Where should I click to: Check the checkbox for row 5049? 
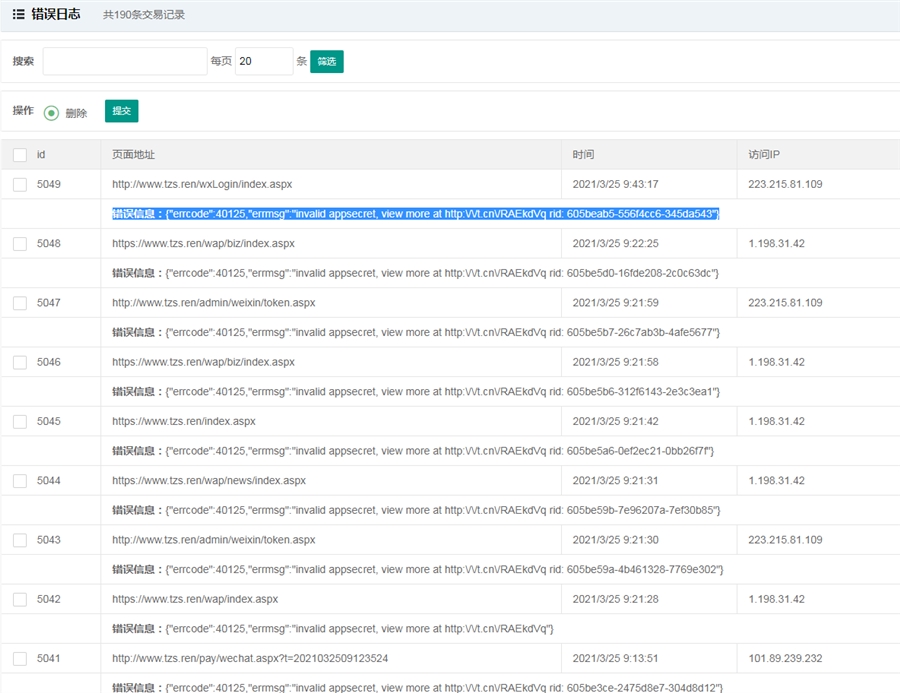click(20, 184)
